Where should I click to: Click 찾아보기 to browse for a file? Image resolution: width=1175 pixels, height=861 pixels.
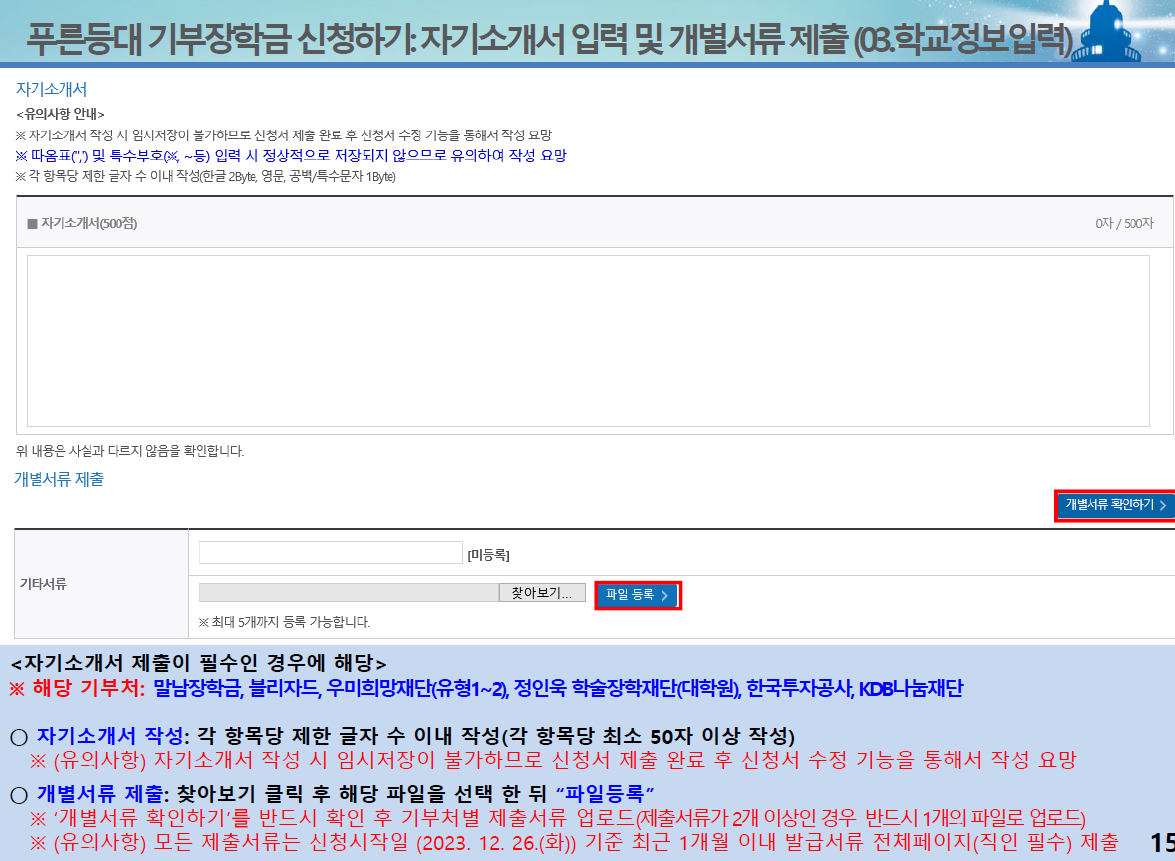coord(540,591)
